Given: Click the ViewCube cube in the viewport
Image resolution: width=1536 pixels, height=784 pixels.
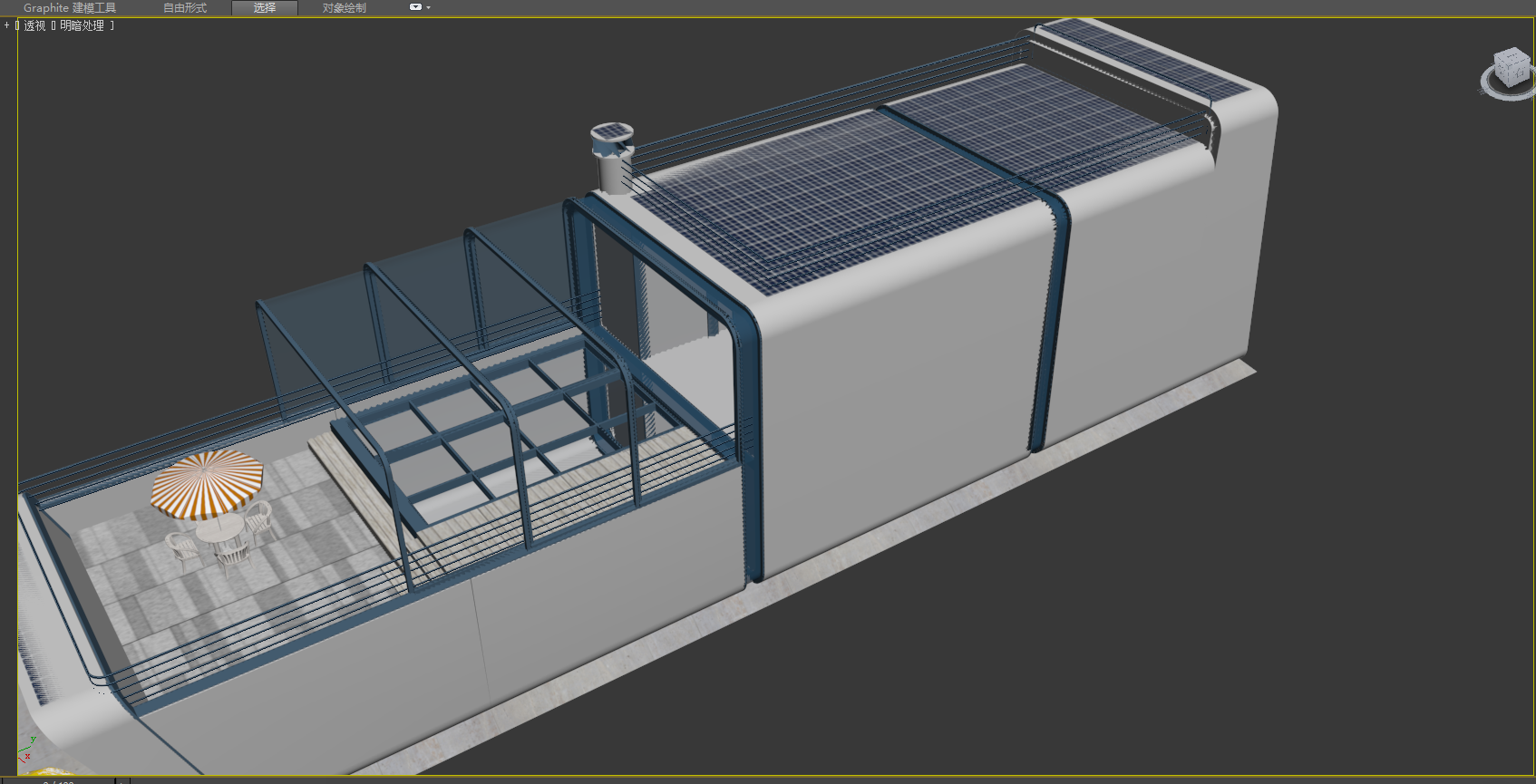Looking at the screenshot, I should coord(1511,68).
